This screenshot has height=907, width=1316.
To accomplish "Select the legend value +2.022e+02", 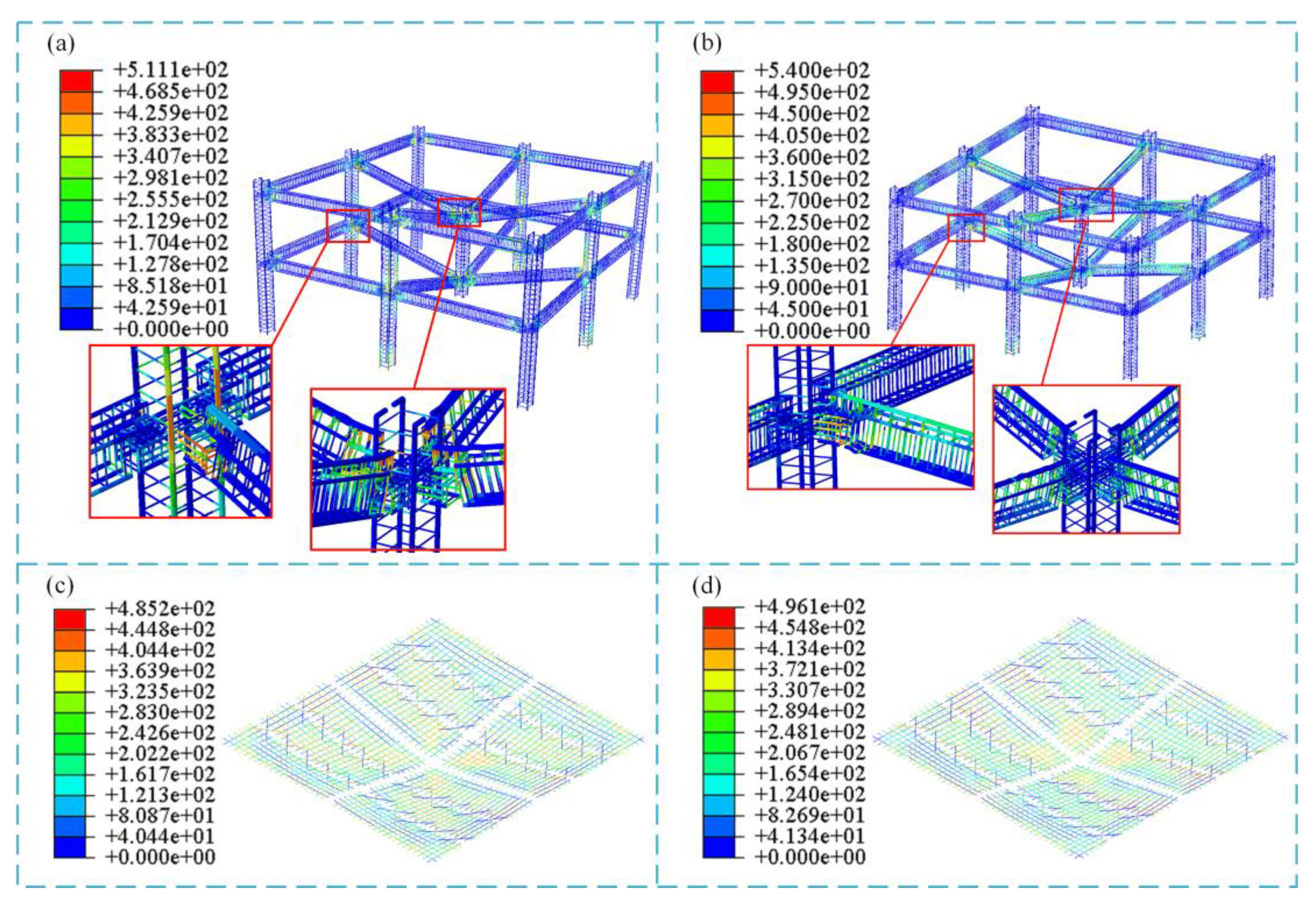I will 161,754.
